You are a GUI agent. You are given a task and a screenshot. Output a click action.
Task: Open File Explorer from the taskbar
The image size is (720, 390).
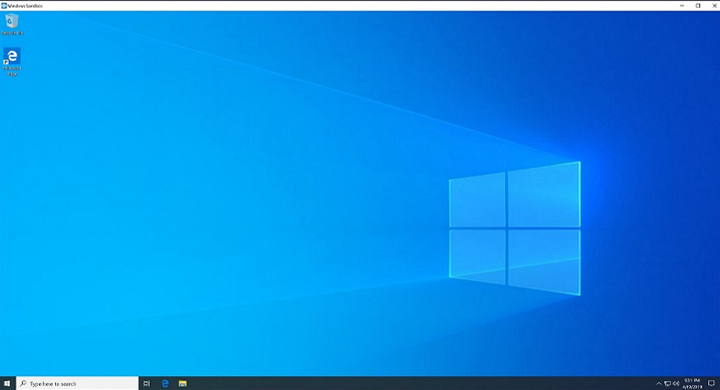[183, 383]
